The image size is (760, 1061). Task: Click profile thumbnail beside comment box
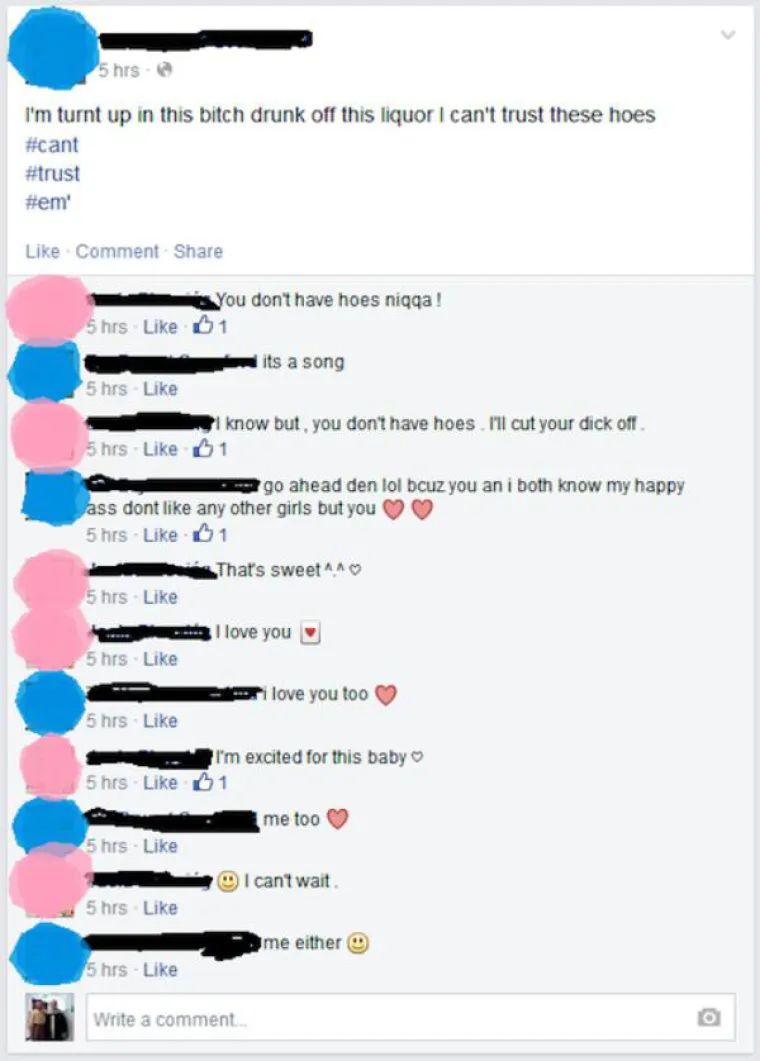pos(49,1016)
